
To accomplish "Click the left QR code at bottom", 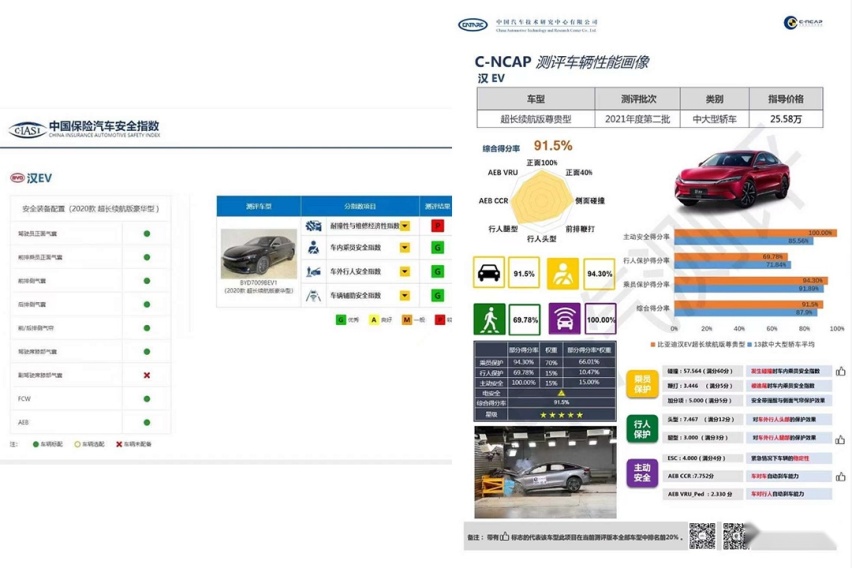I will click(702, 536).
